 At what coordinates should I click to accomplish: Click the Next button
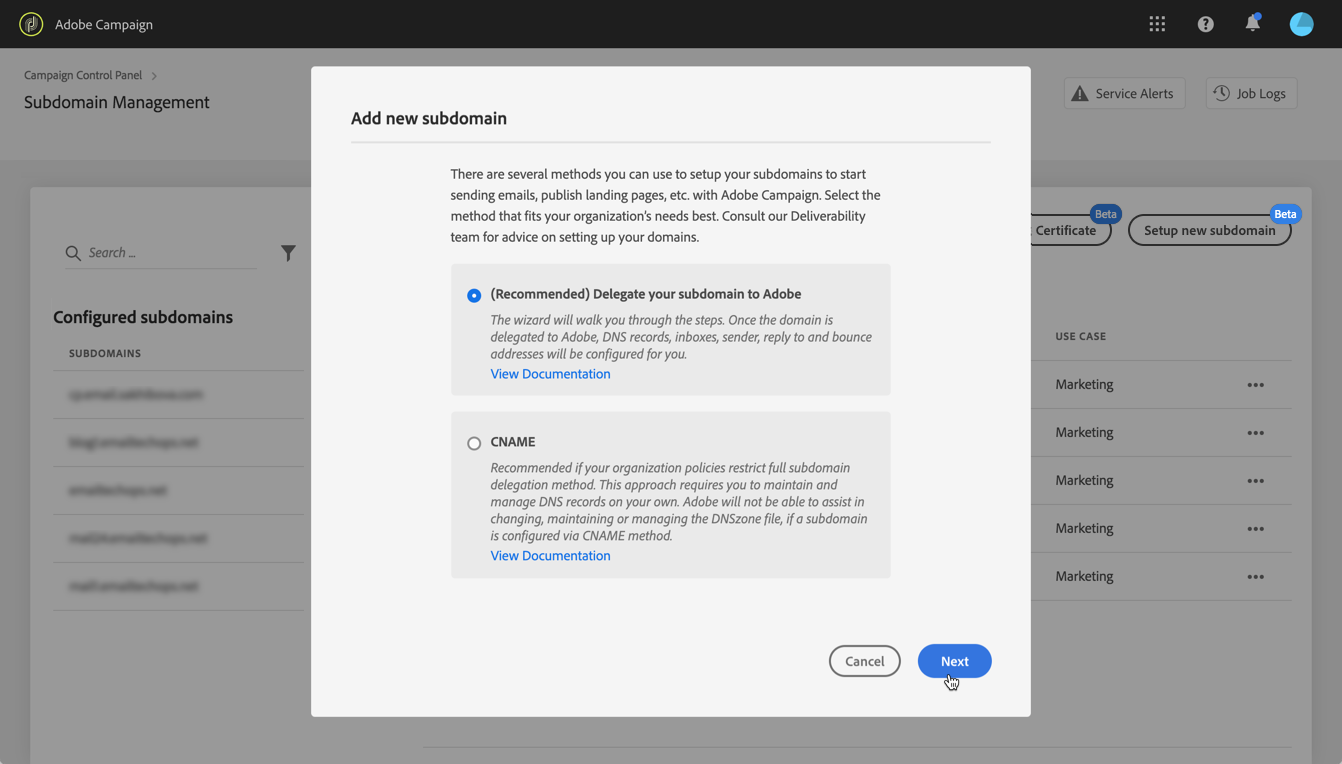(x=954, y=661)
